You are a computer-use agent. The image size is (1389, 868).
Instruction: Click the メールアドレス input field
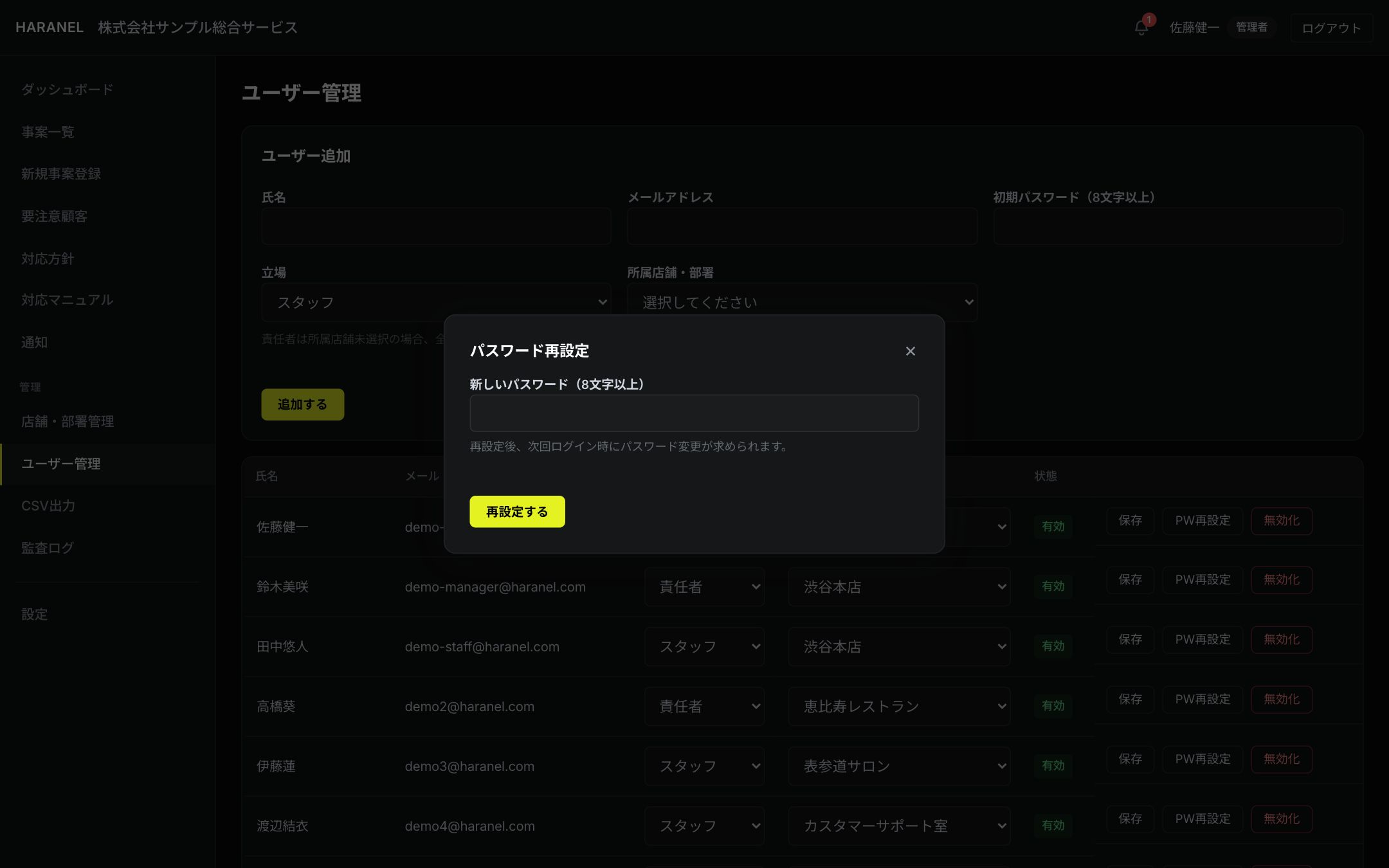802,226
